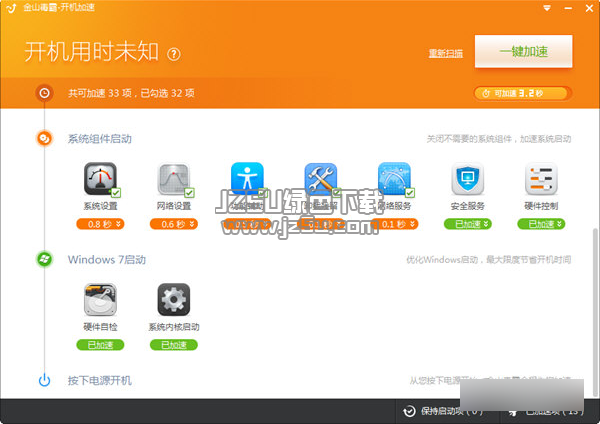Image resolution: width=600 pixels, height=424 pixels.
Task: Click the 已加速 button under 硬件自检
Action: 100,345
